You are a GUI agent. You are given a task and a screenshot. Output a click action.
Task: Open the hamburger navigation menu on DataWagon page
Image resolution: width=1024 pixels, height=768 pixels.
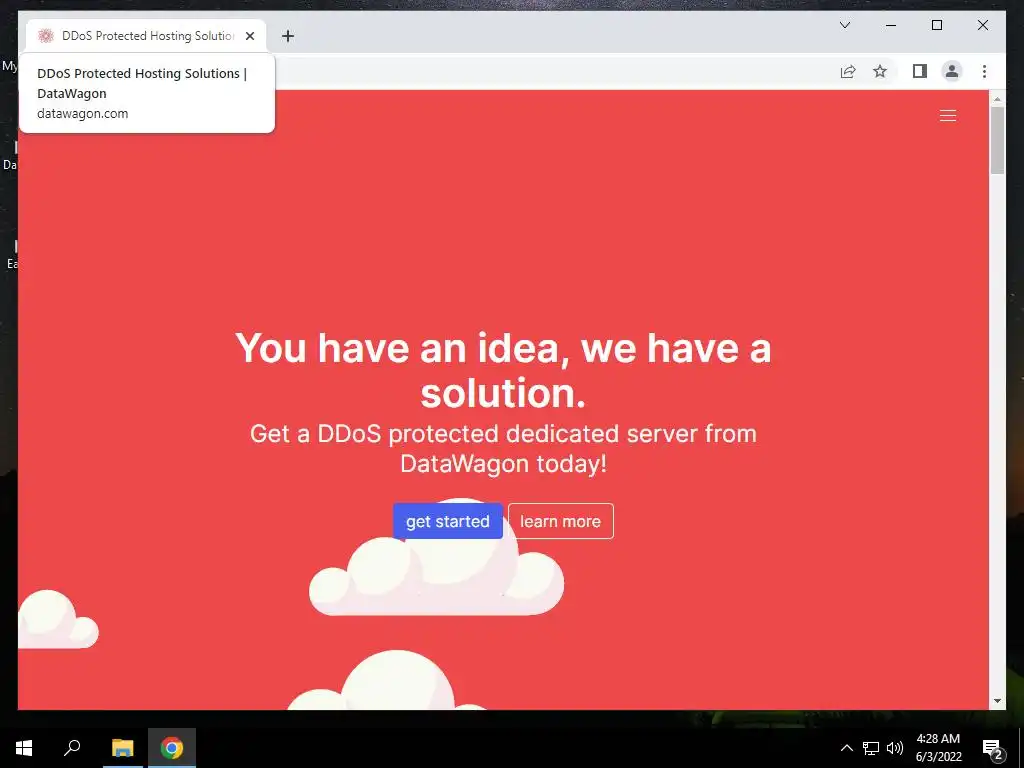(948, 116)
